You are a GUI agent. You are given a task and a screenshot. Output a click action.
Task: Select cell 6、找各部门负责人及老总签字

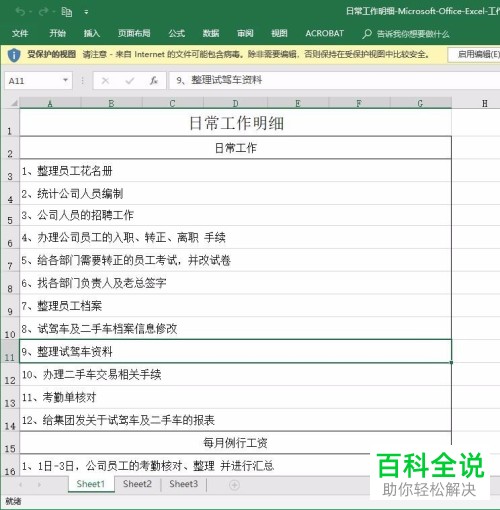click(235, 283)
